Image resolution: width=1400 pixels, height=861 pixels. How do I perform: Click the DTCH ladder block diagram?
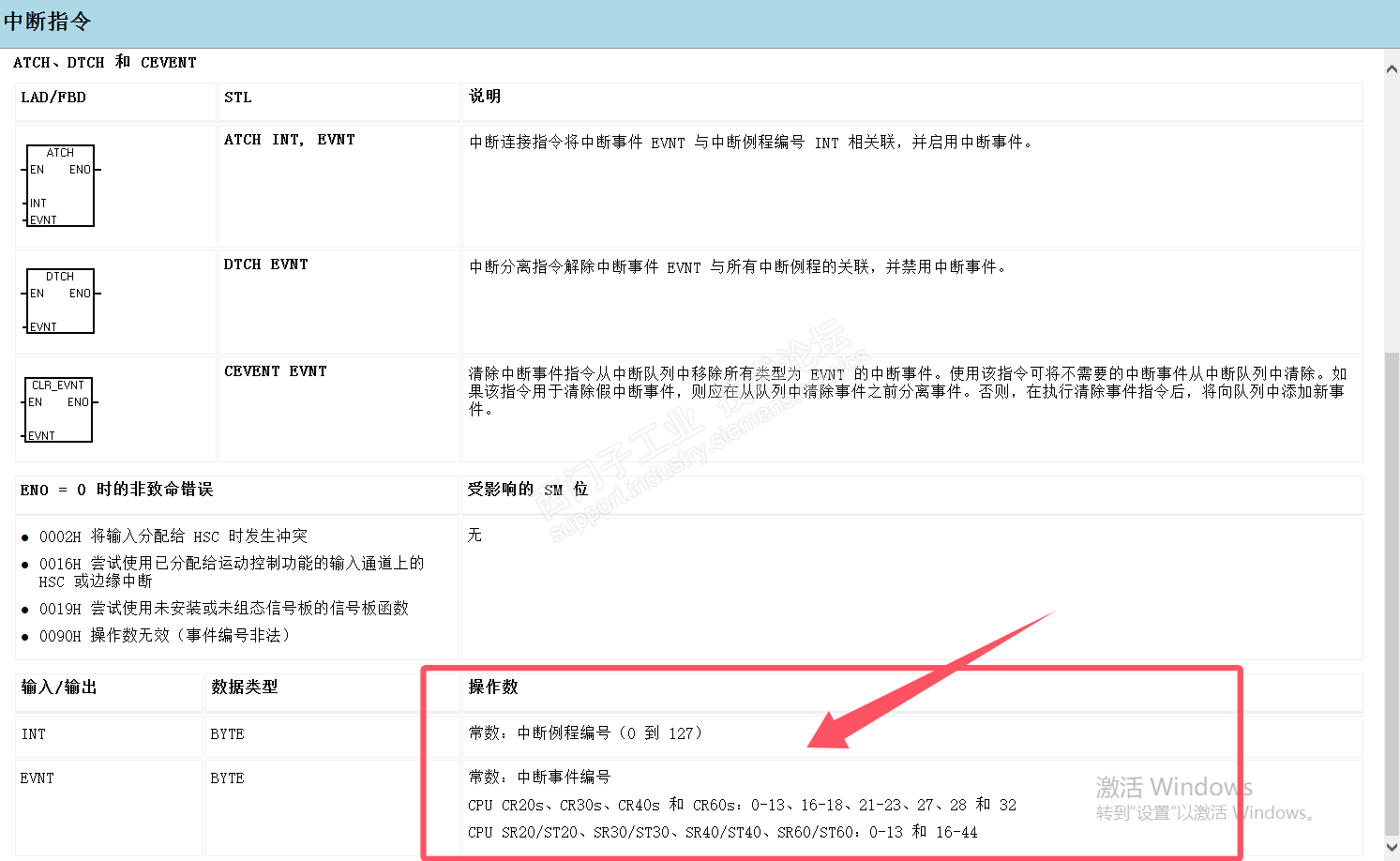[61, 301]
